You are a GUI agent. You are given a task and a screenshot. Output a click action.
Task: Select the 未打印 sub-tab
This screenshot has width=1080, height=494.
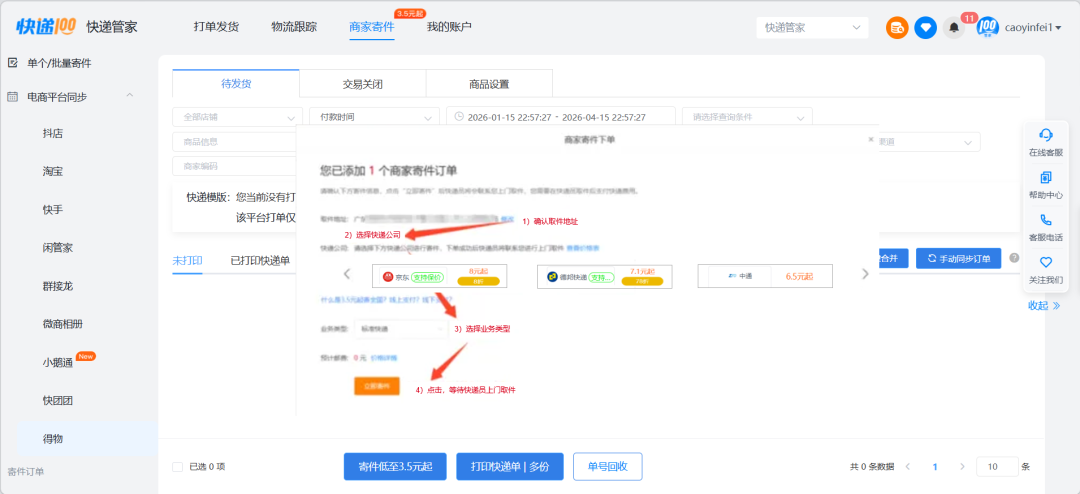coord(187,260)
